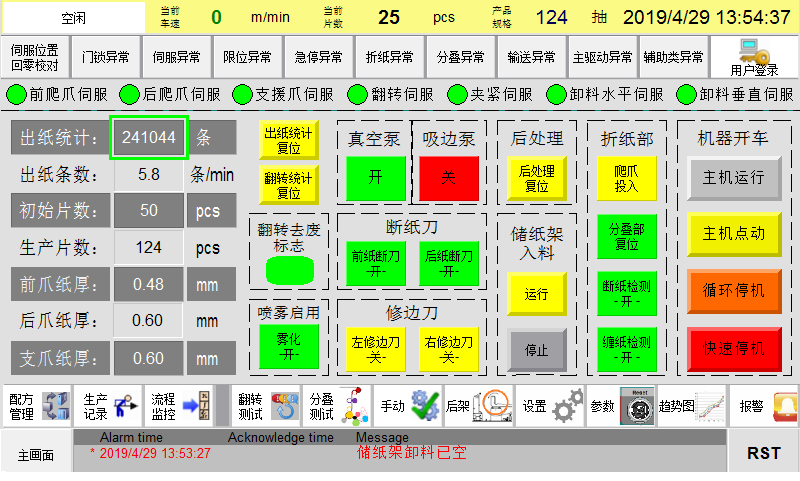Viewport: 800px width, 481px height.
Task: Open 生产记录 production record
Action: pos(108,406)
